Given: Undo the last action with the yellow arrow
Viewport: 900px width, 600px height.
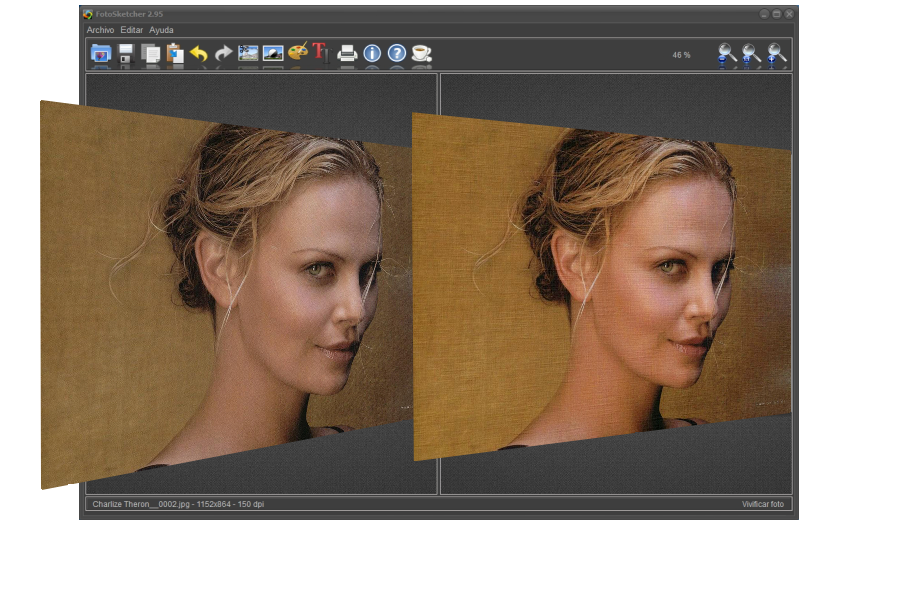Looking at the screenshot, I should tap(199, 55).
